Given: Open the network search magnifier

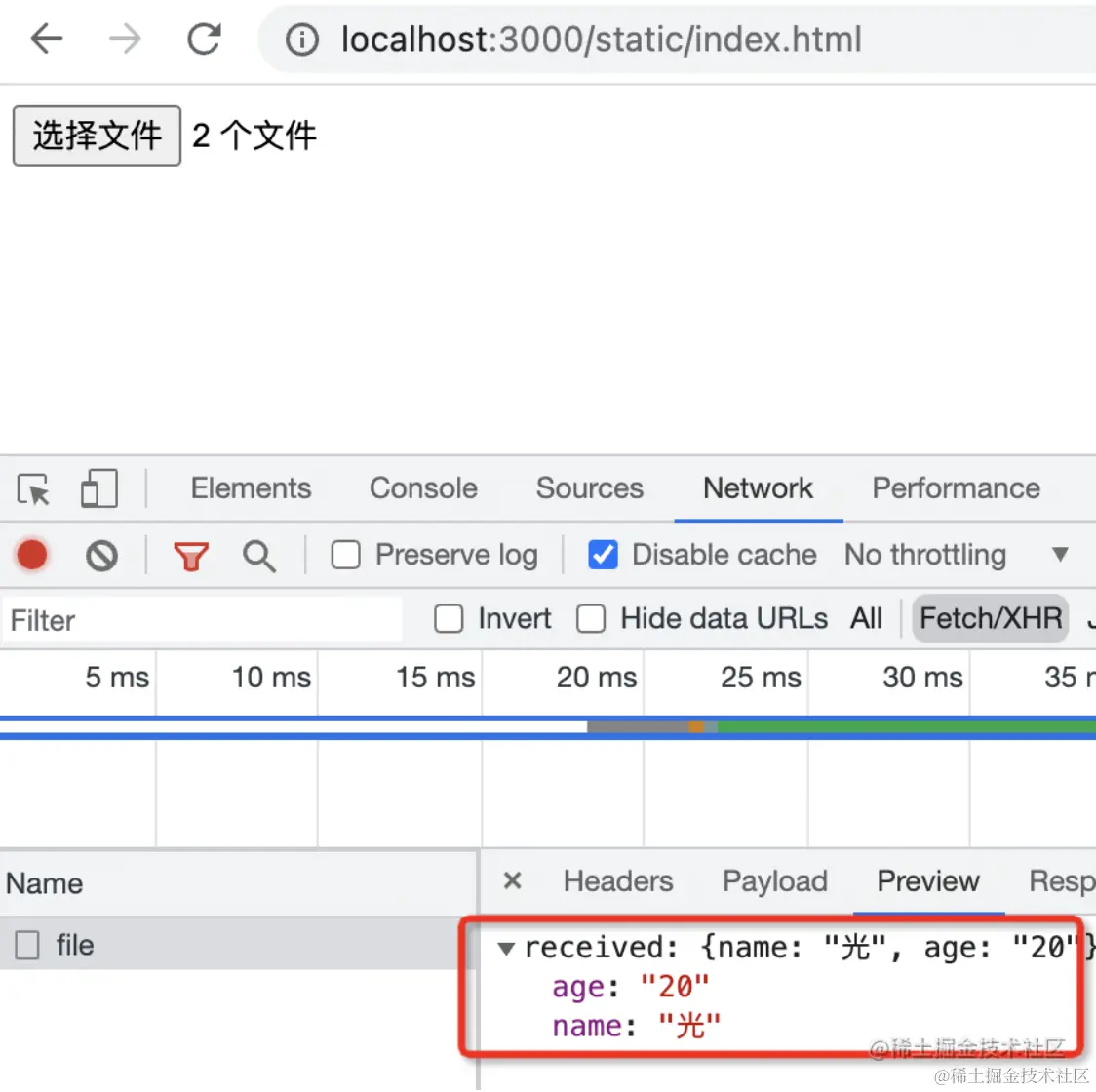Looking at the screenshot, I should 258,556.
